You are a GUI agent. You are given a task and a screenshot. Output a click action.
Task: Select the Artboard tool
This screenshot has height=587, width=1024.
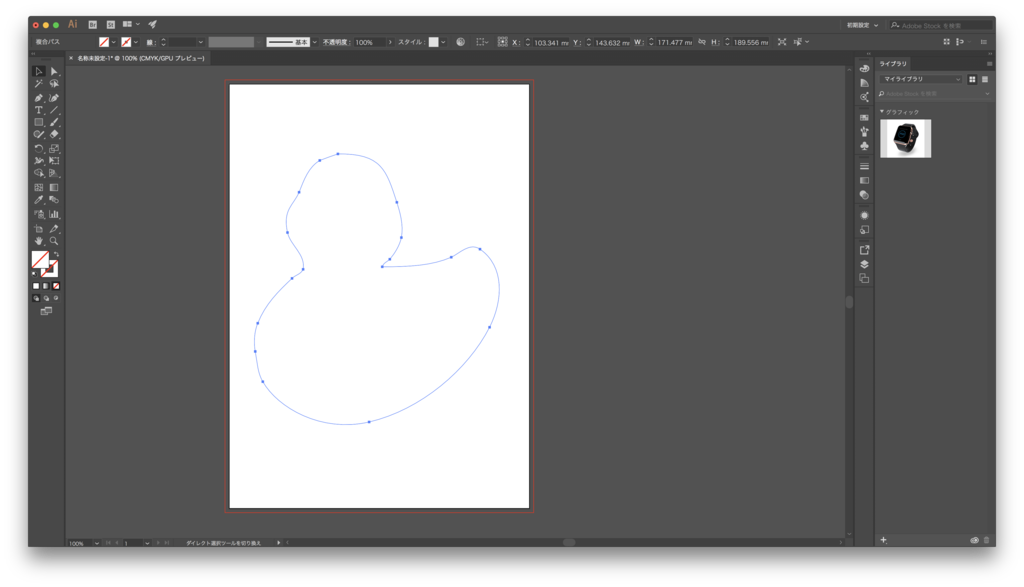39,229
